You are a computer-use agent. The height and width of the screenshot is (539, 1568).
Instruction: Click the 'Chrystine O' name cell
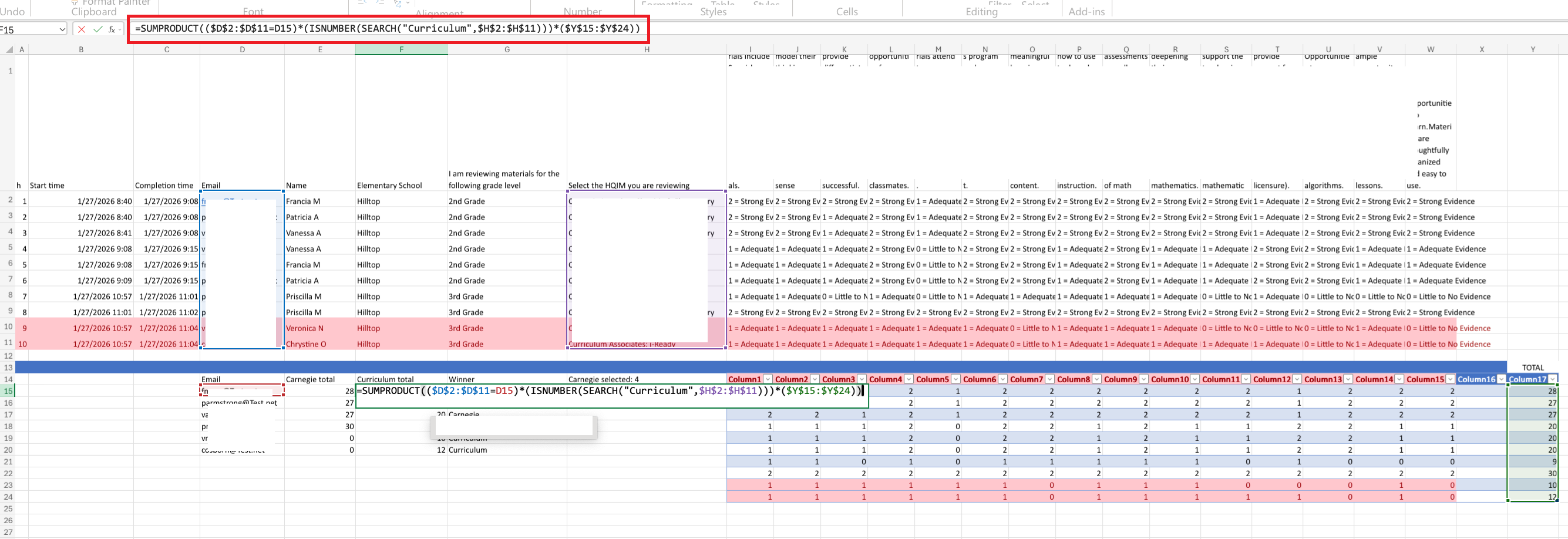pyautogui.click(x=320, y=343)
